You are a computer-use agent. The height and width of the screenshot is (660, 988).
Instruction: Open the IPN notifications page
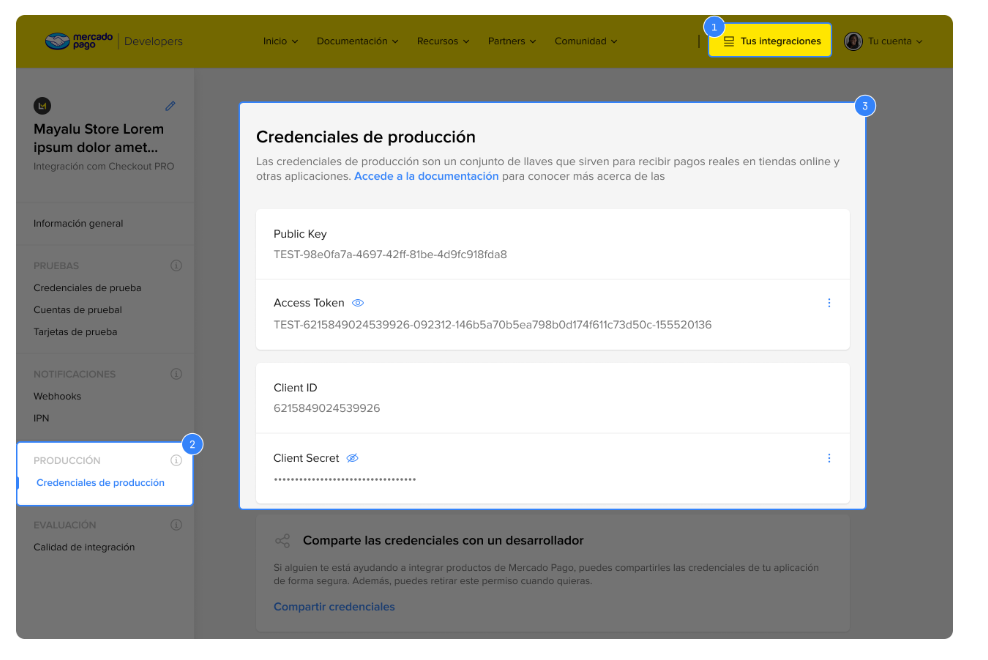(x=41, y=418)
